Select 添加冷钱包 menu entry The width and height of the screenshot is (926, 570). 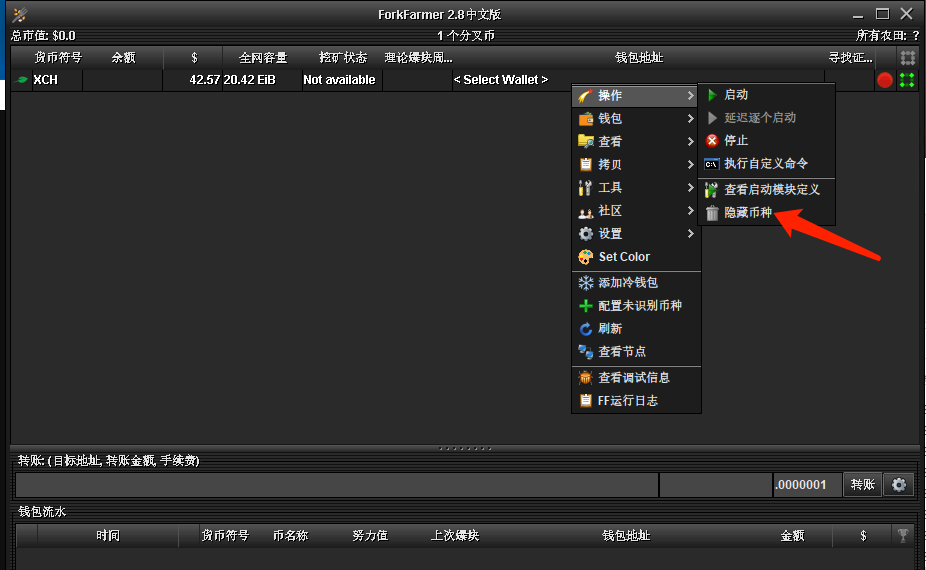(627, 283)
